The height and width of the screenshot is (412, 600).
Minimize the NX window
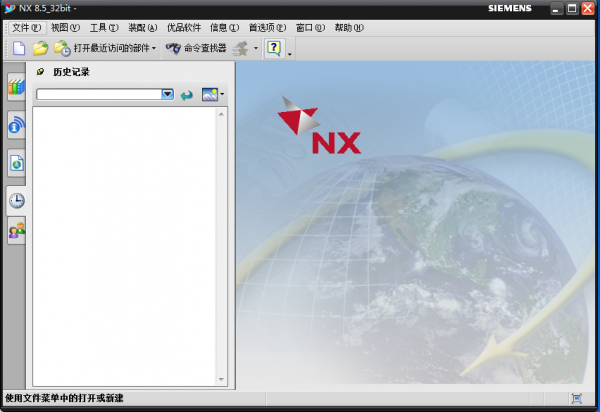(556, 8)
